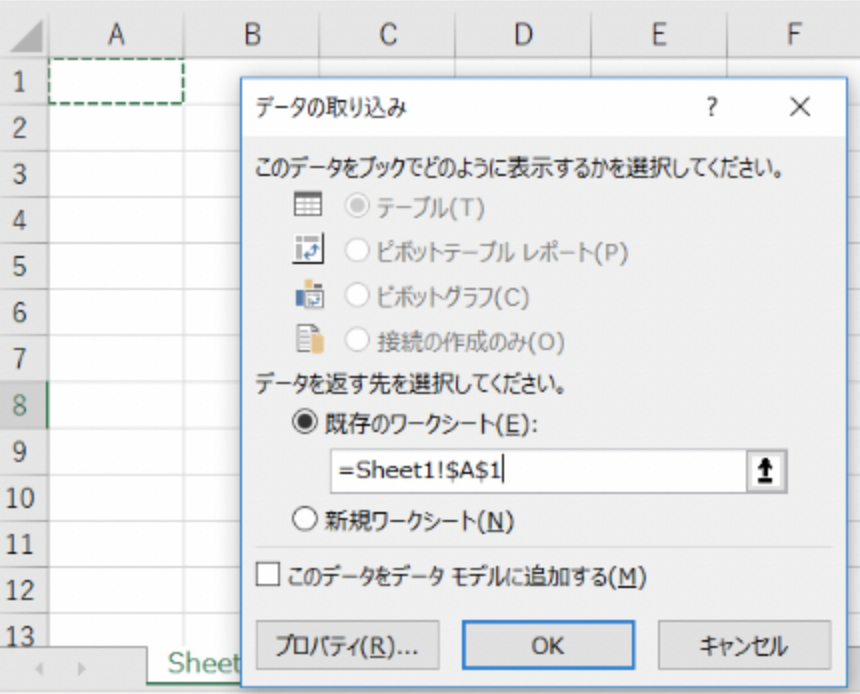Select the テーブル radio option

point(357,206)
